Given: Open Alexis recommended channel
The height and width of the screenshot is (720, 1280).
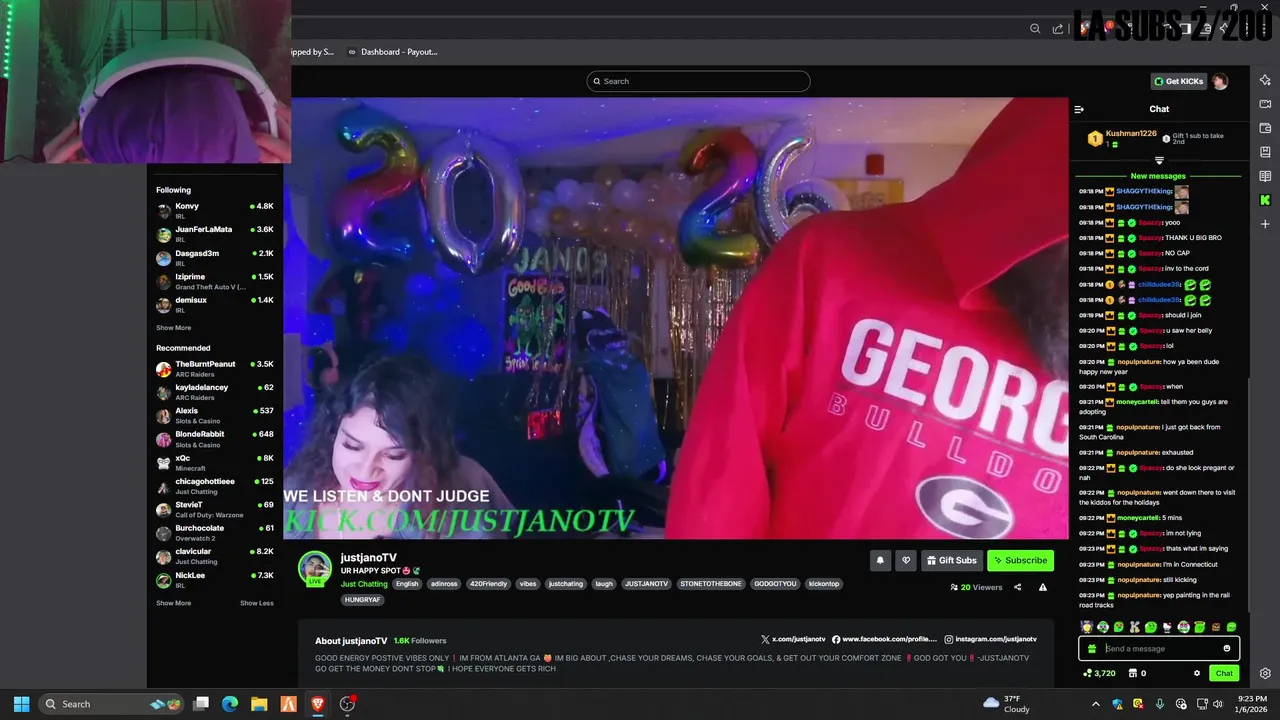Looking at the screenshot, I should coord(215,415).
